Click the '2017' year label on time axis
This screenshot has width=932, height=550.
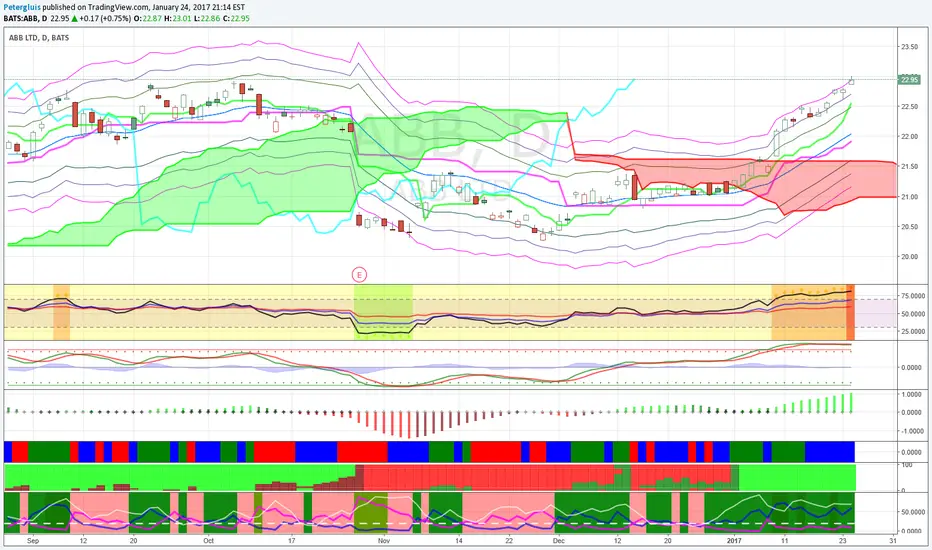tap(734, 541)
